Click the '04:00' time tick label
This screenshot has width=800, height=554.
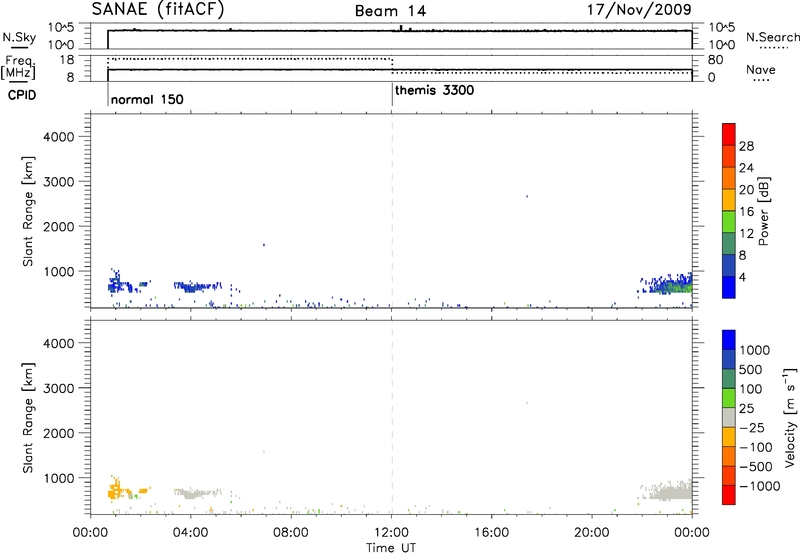pyautogui.click(x=191, y=533)
